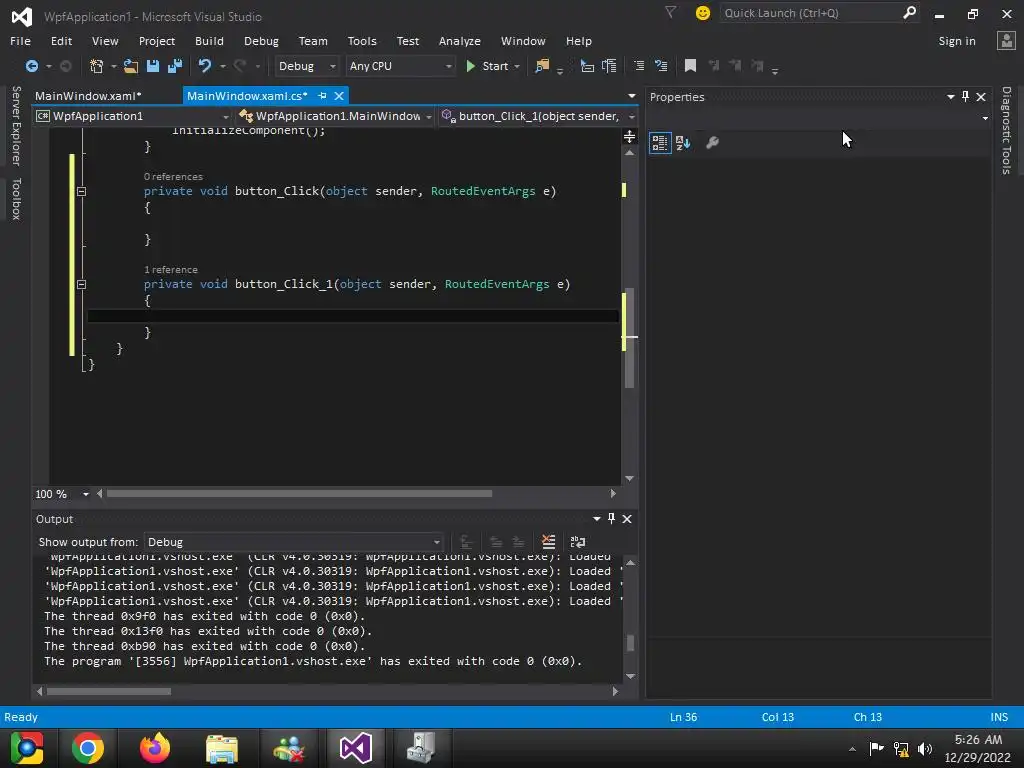Click the editor vertical scrollbar thumb
The height and width of the screenshot is (768, 1024).
tap(630, 338)
